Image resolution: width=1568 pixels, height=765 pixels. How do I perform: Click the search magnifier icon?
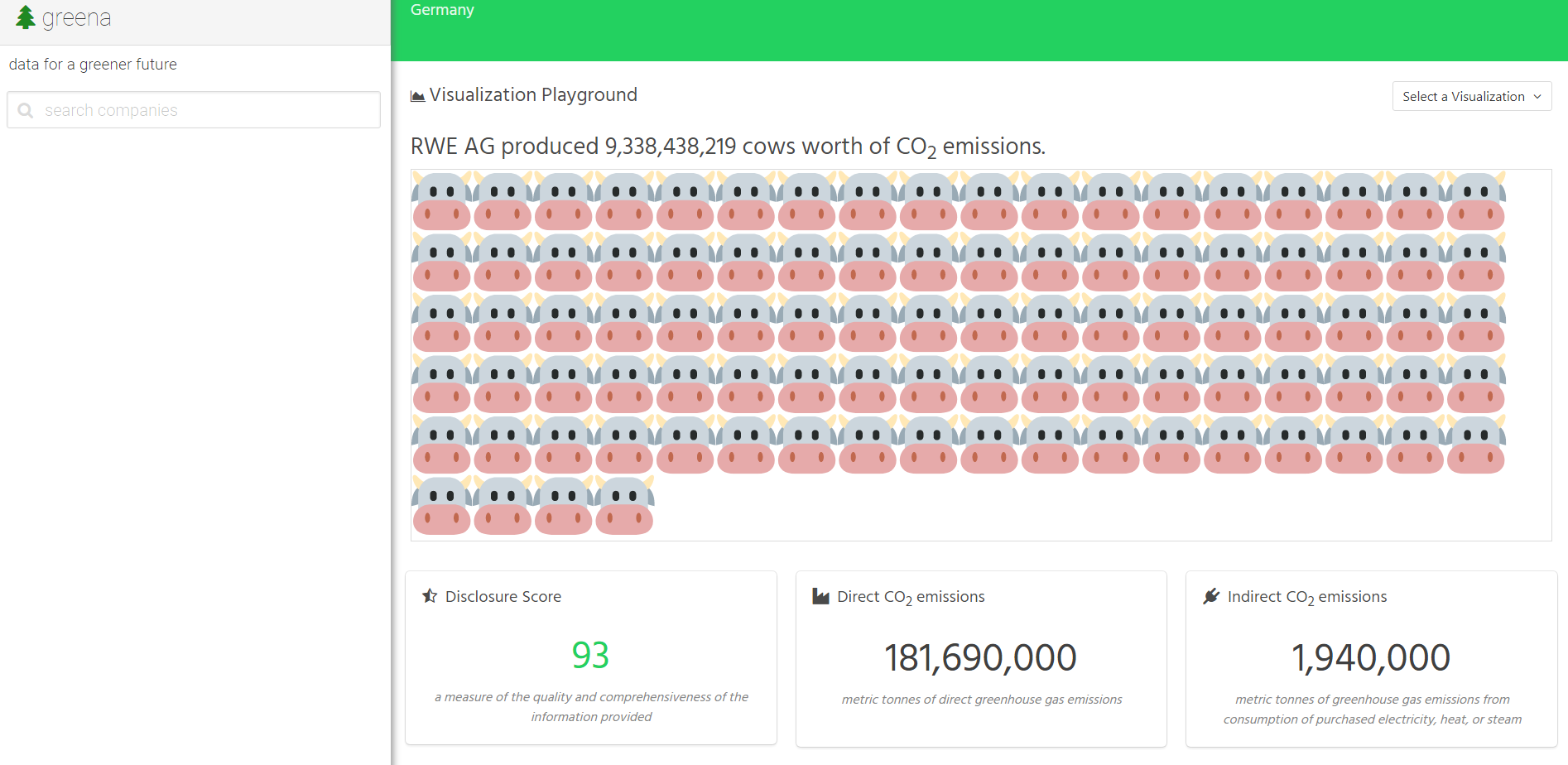coord(26,110)
